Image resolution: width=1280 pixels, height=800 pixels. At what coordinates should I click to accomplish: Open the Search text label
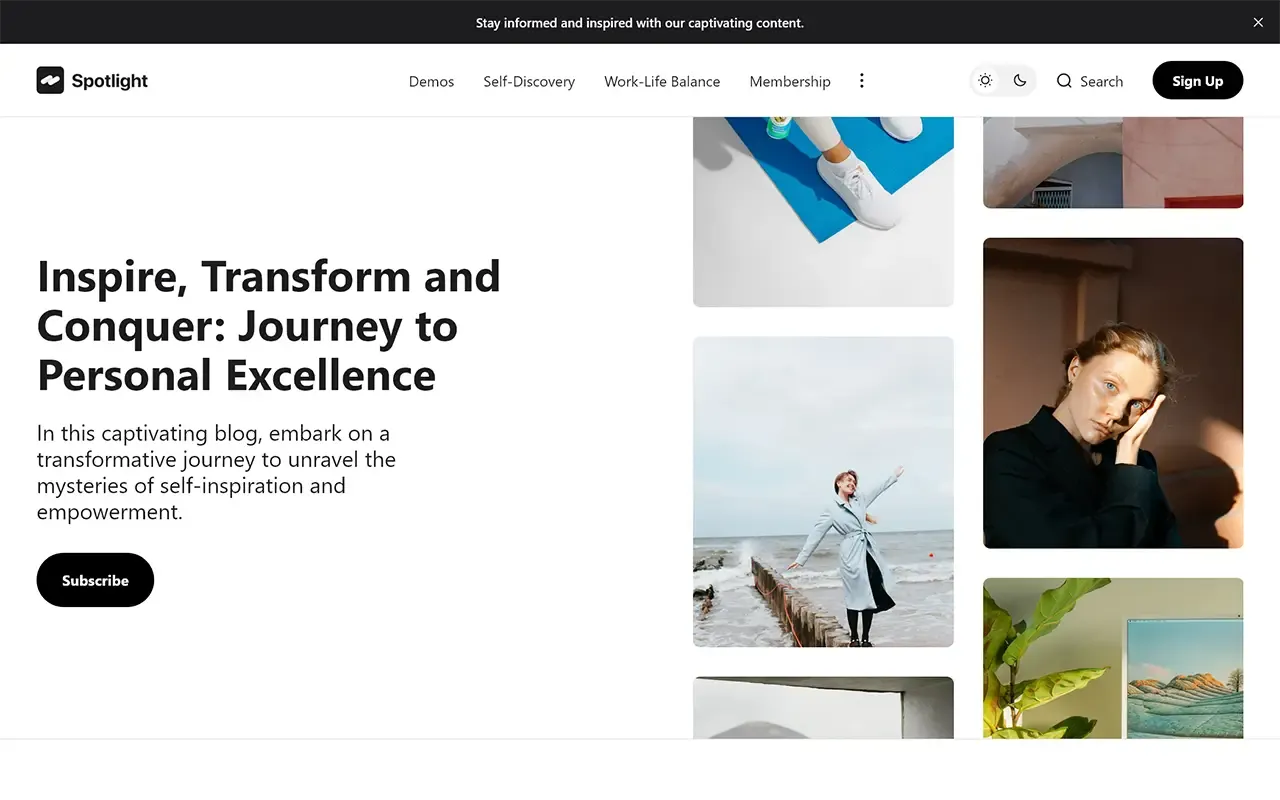point(1101,81)
